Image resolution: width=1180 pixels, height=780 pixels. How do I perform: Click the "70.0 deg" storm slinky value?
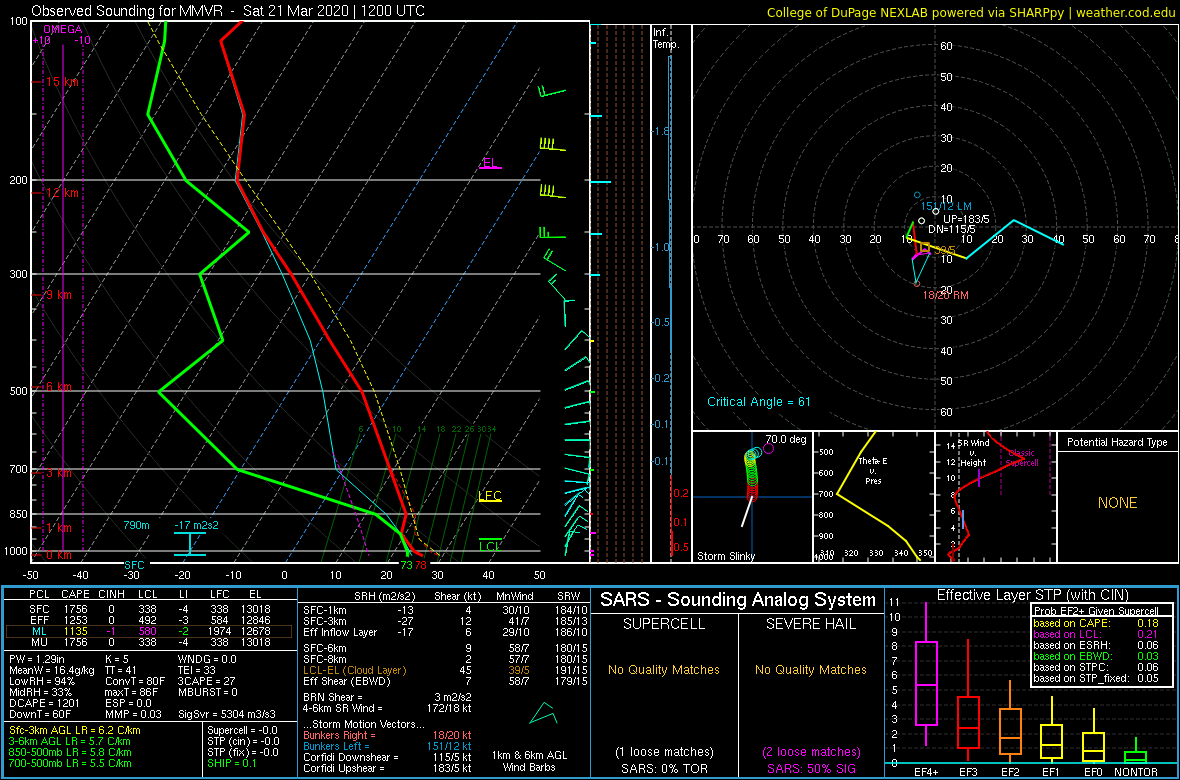[786, 438]
